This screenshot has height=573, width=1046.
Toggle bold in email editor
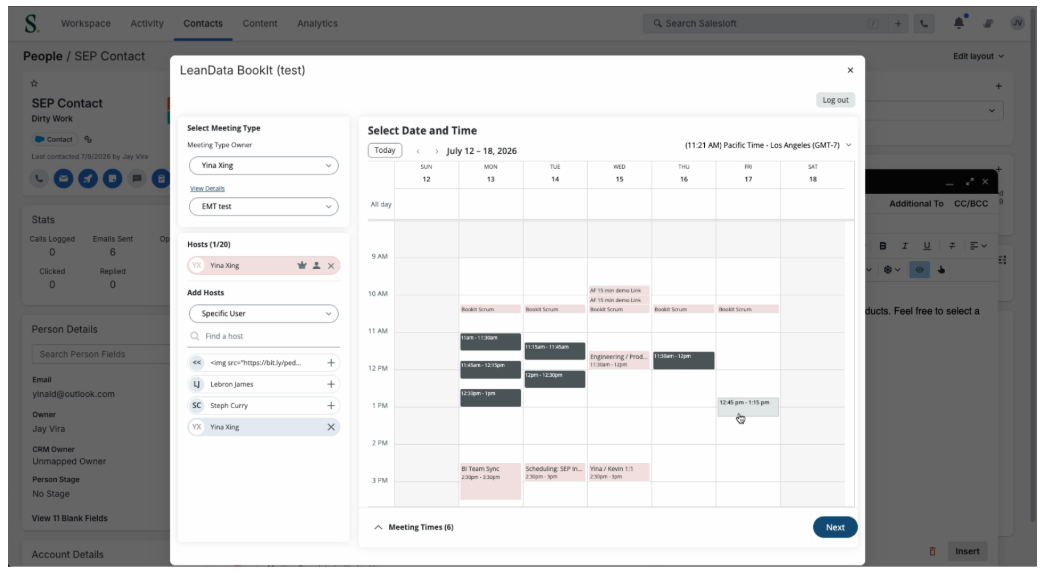click(883, 246)
